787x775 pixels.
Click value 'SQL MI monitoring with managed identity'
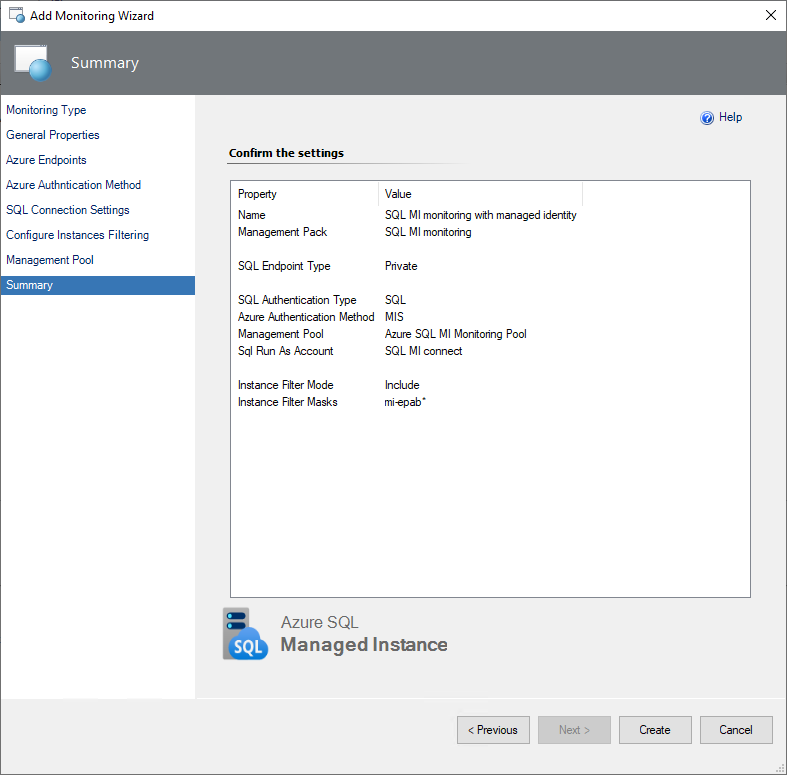point(480,215)
